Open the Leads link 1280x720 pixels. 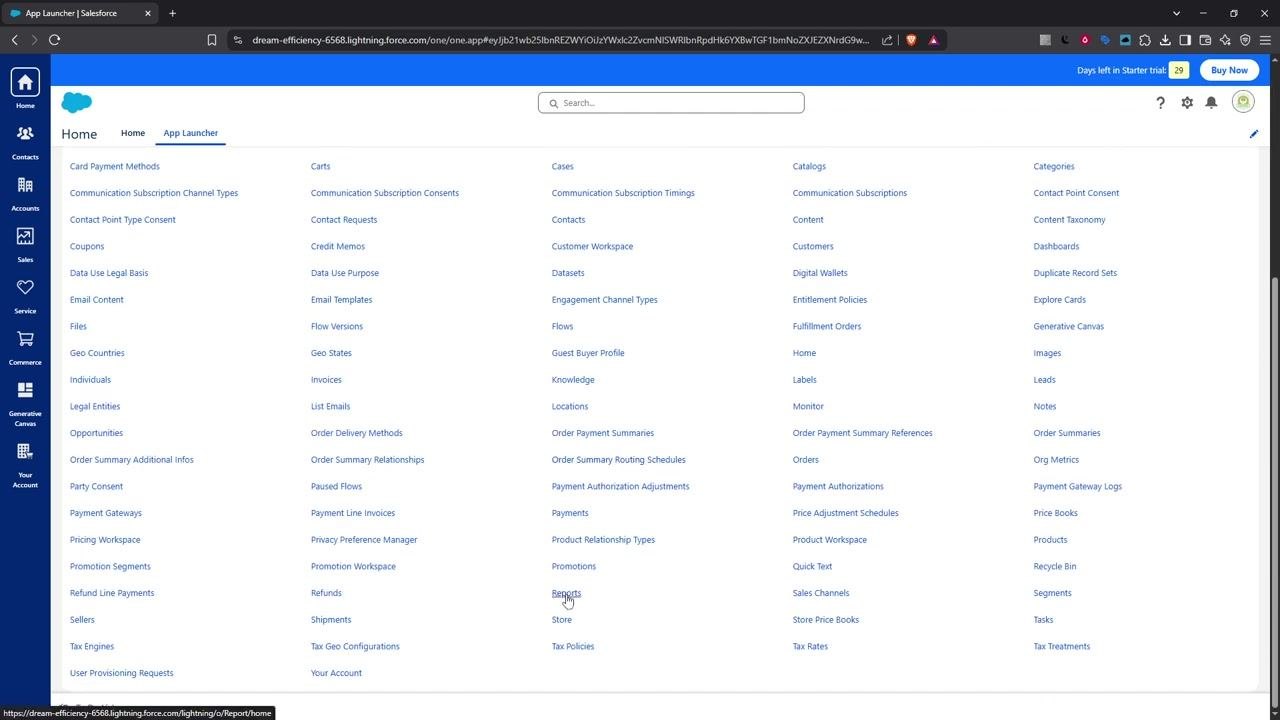pyautogui.click(x=1044, y=380)
